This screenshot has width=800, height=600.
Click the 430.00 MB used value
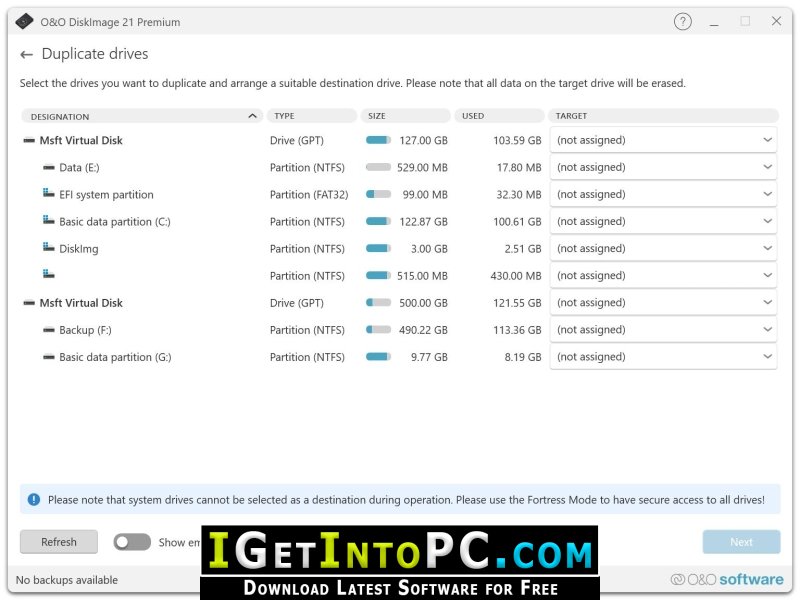515,276
